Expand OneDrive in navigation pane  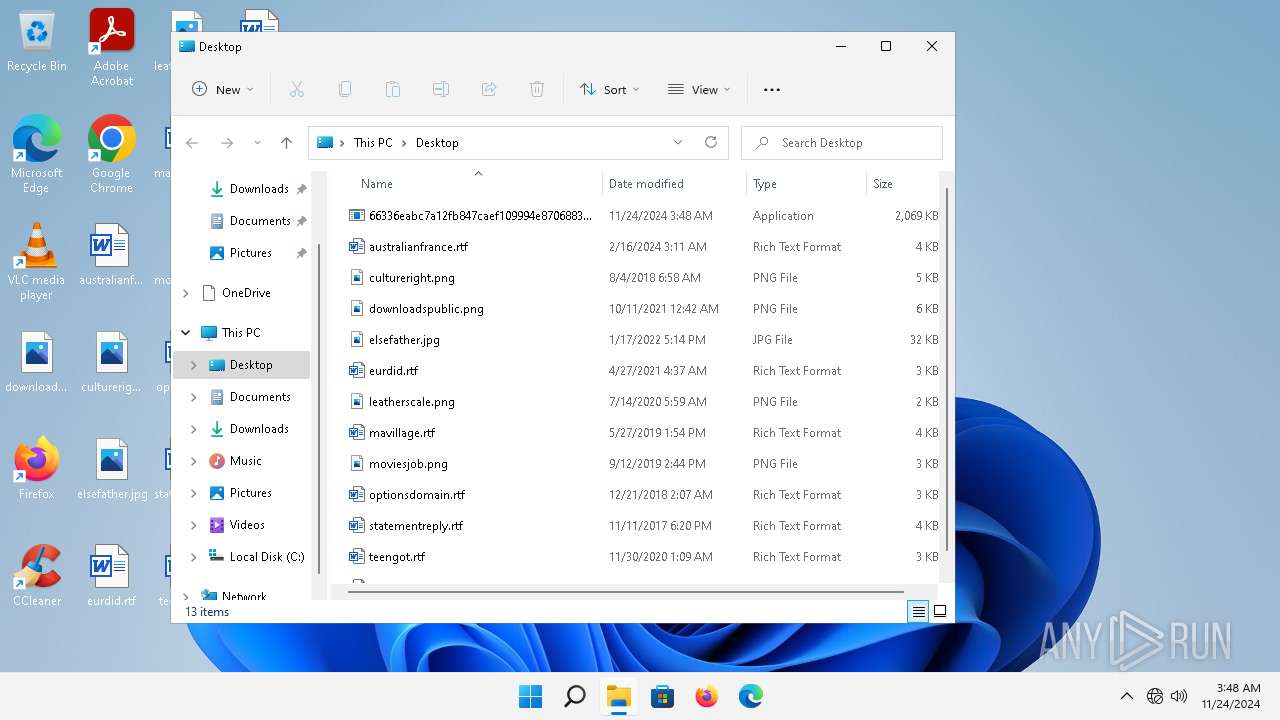point(186,293)
